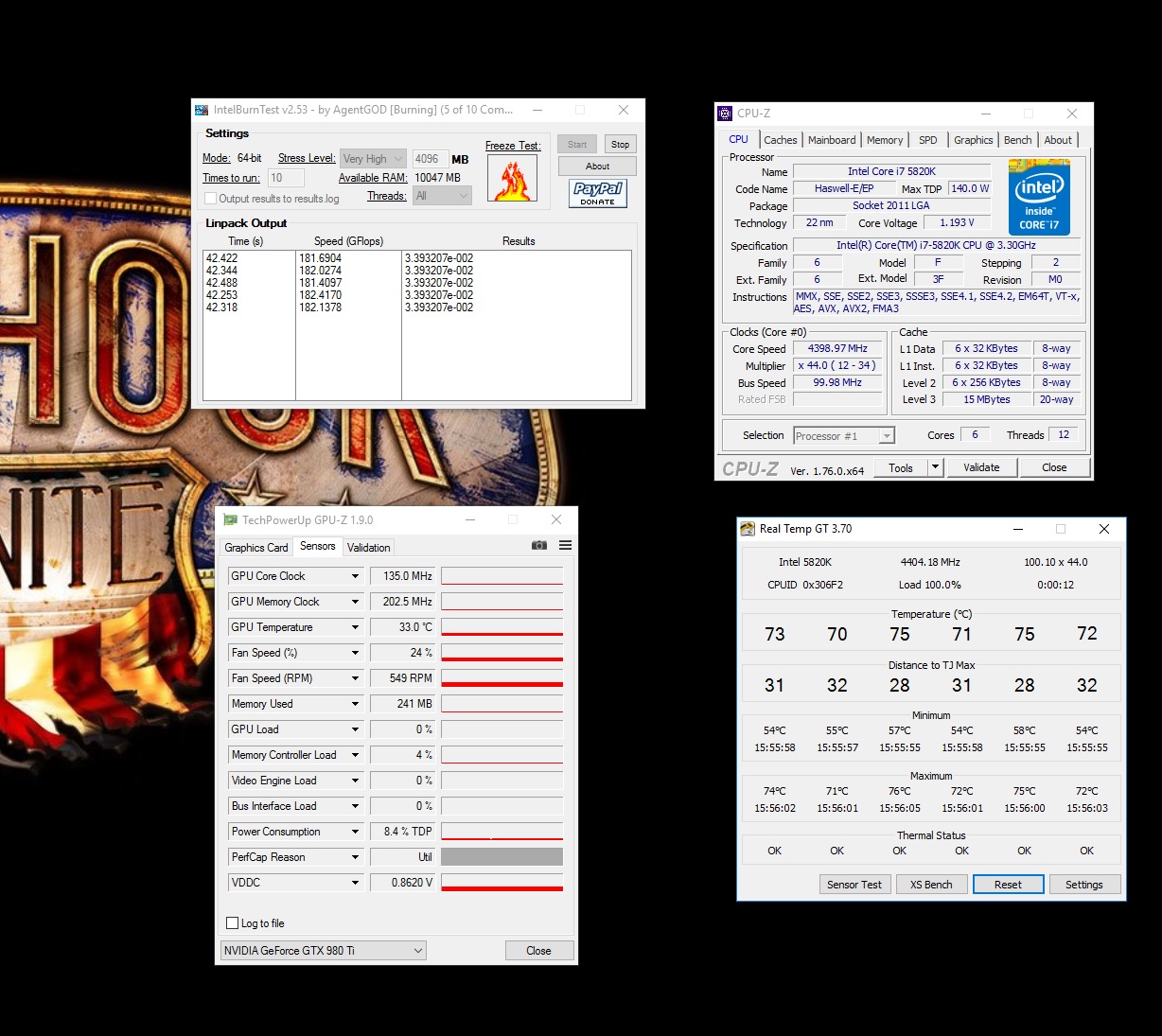Click the Real Temp title bar icon

pyautogui.click(x=748, y=529)
